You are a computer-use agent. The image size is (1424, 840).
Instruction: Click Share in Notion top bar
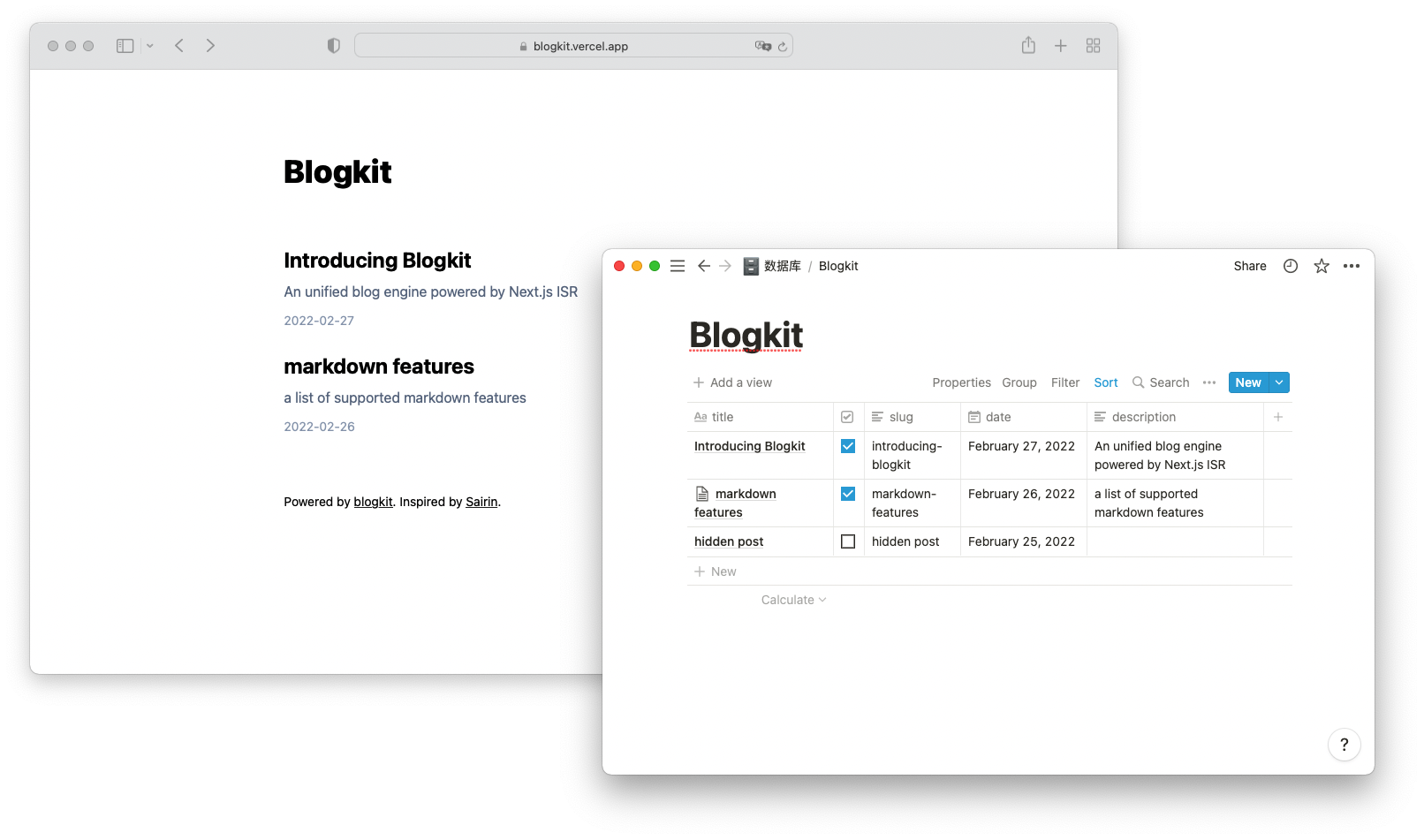1250,266
